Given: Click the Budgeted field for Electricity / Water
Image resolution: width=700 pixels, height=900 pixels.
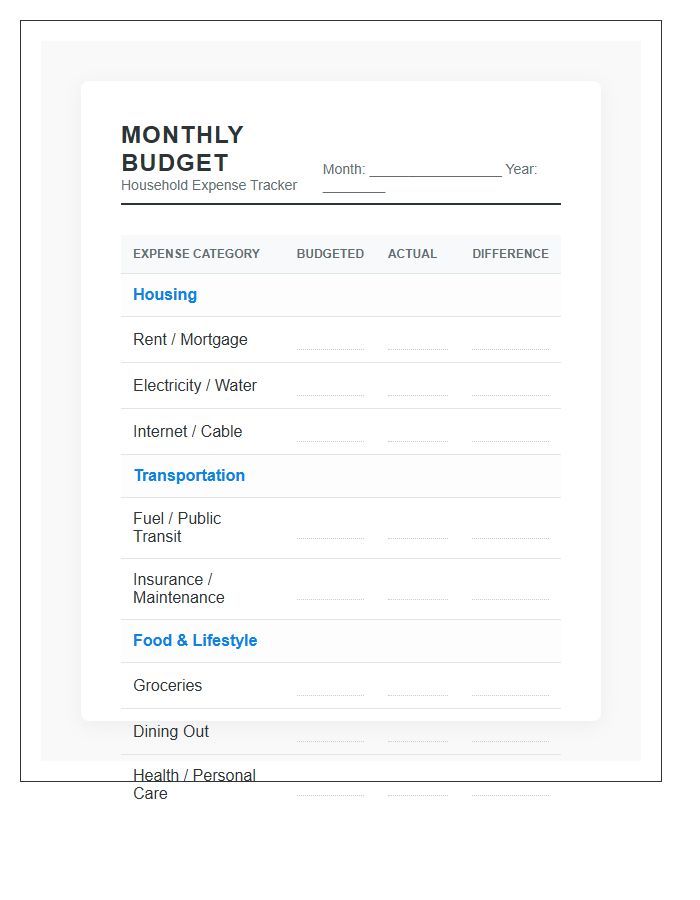Looking at the screenshot, I should [330, 388].
